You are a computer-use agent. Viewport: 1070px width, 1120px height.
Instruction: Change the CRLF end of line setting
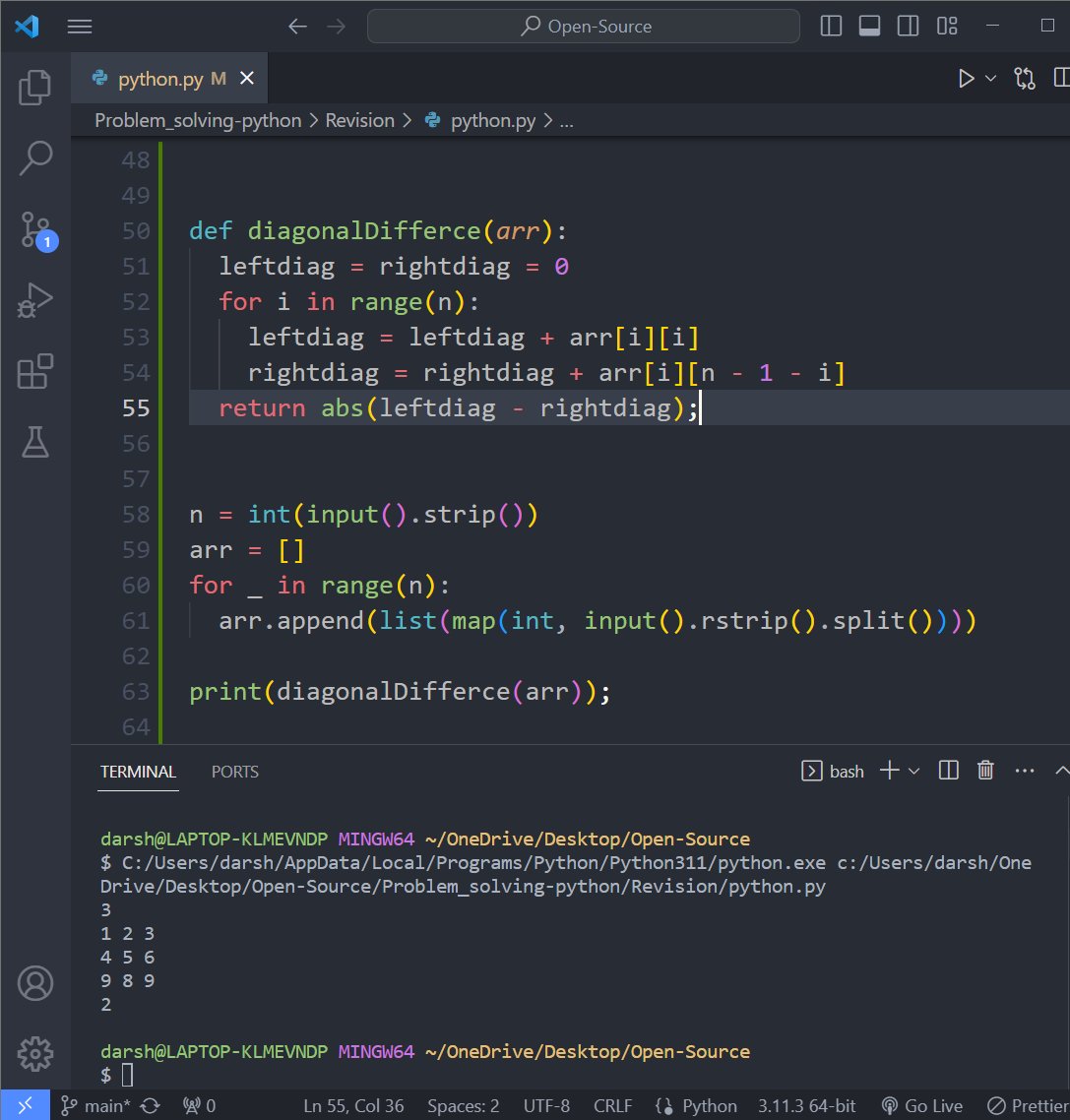[613, 1105]
